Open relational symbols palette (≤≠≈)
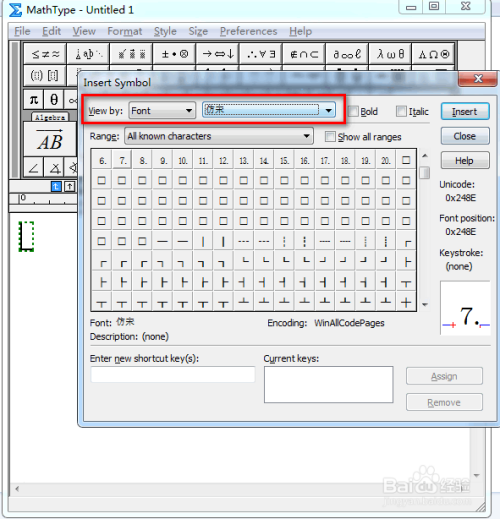The width and height of the screenshot is (500, 519). (x=45, y=53)
